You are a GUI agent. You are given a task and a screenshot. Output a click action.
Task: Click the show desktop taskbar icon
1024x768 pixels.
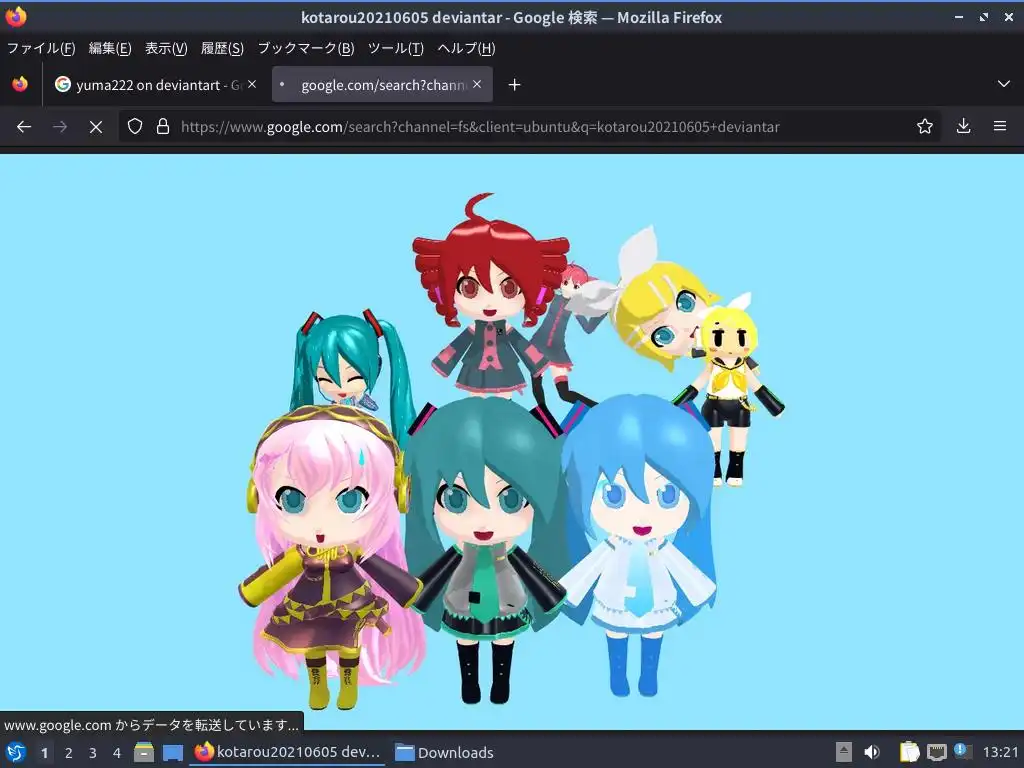(172, 752)
